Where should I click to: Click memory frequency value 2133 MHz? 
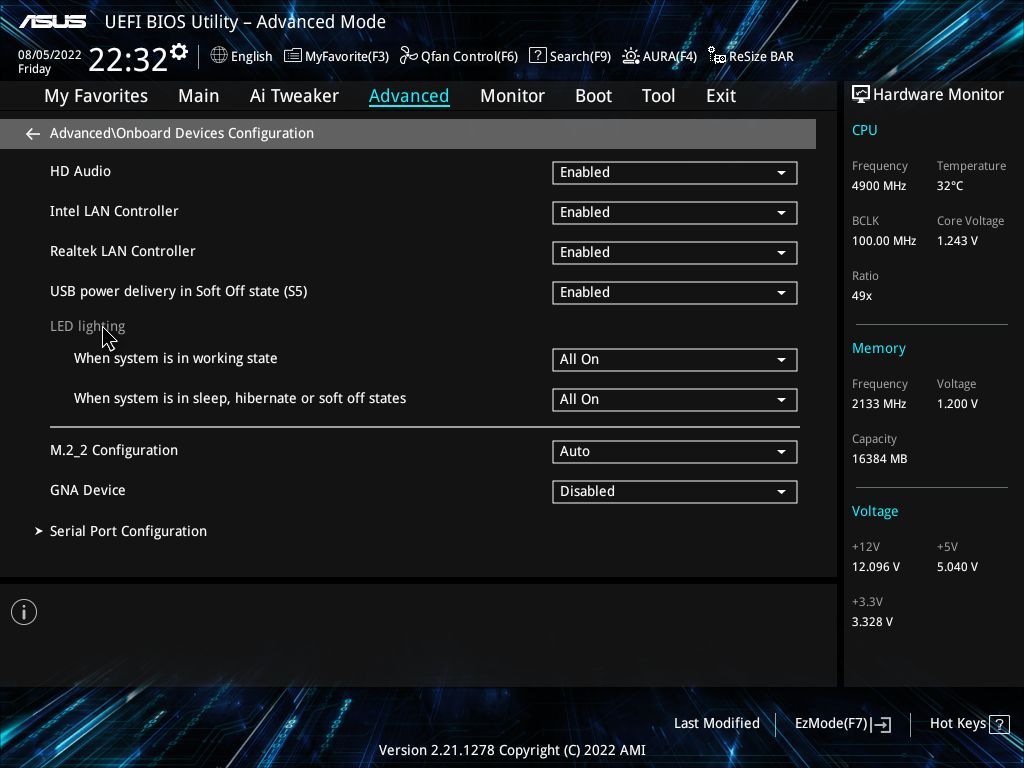click(879, 404)
